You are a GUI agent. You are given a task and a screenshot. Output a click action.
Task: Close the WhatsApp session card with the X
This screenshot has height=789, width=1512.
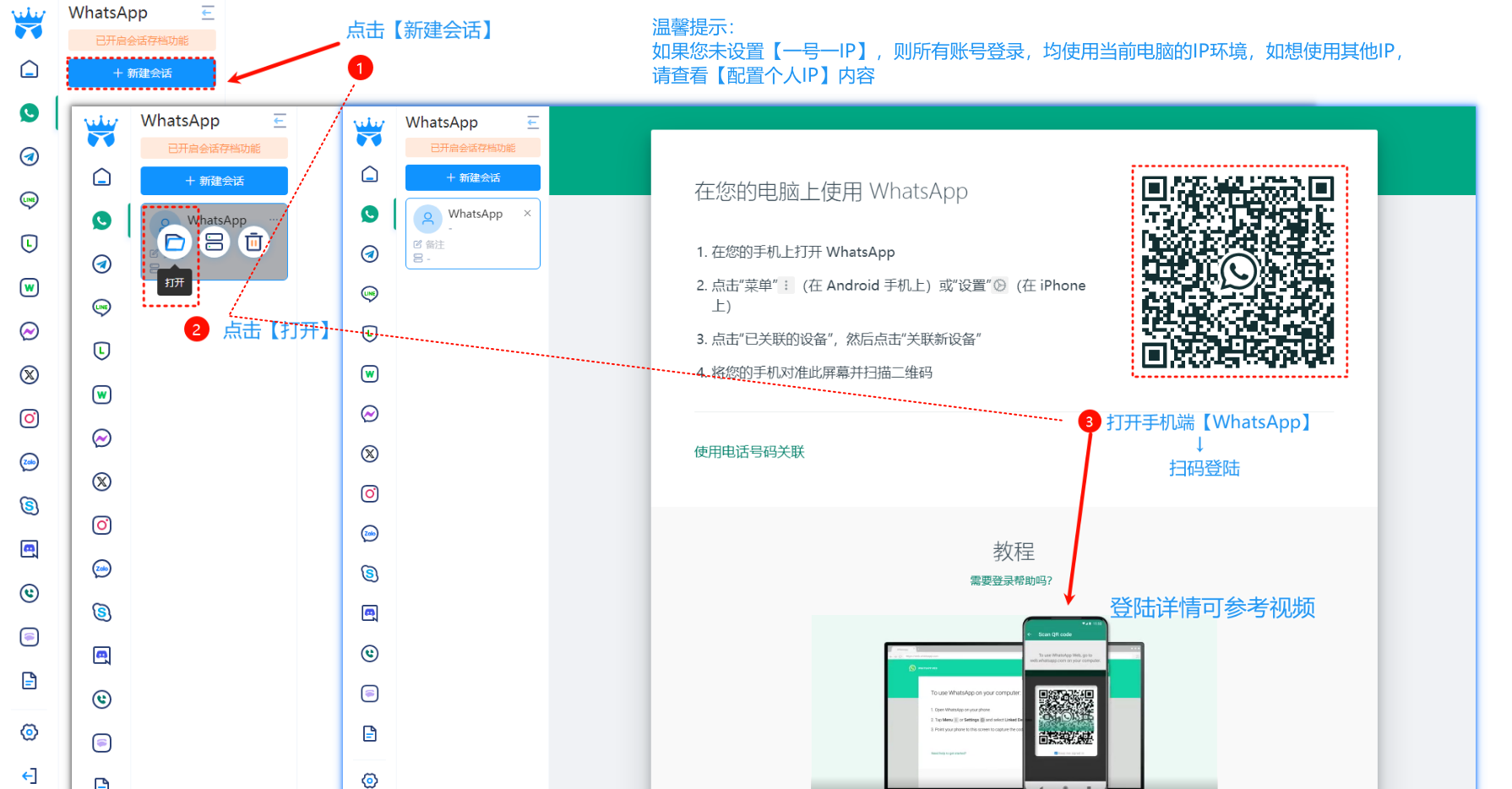point(527,213)
